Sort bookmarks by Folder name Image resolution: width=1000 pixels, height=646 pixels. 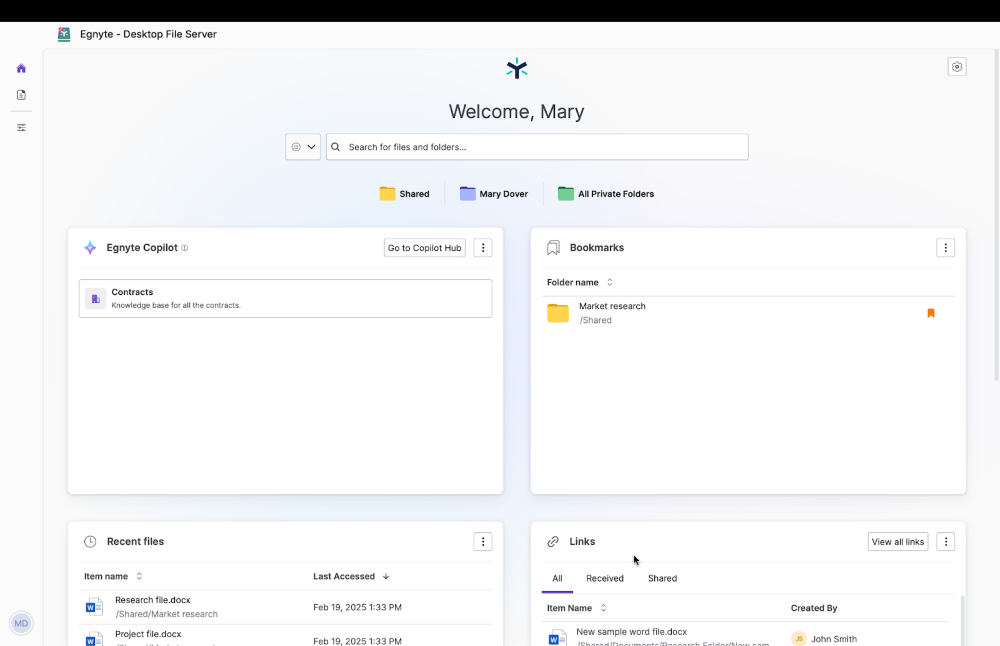coord(579,283)
